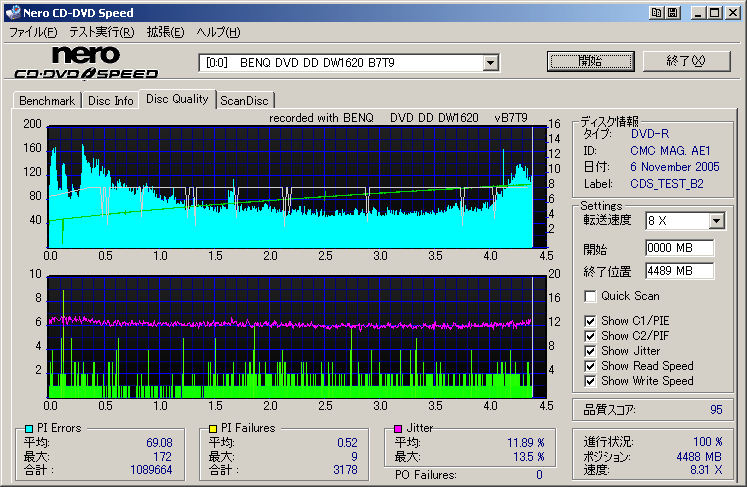The image size is (747, 487).
Task: Uncheck Show C2/PIF
Action: 590,336
